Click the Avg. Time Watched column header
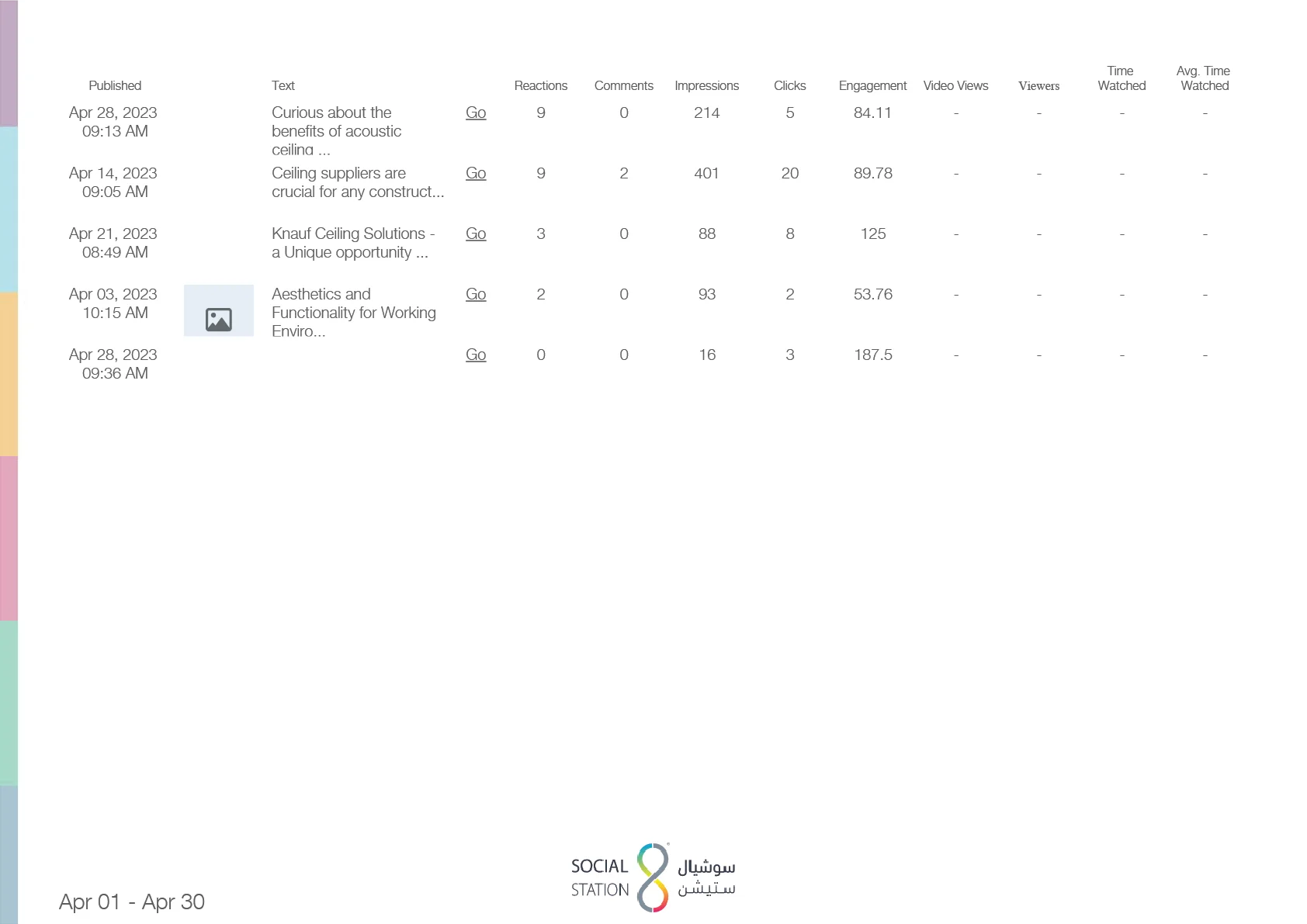The width and height of the screenshot is (1307, 924). (x=1204, y=78)
